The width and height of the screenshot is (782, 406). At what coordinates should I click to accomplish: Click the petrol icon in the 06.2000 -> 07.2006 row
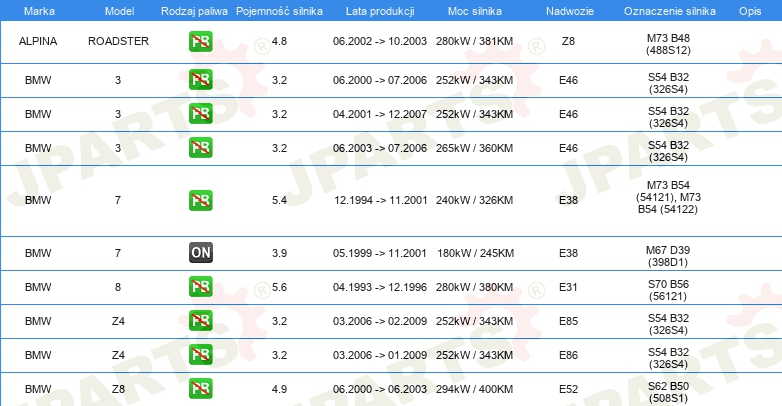click(200, 80)
